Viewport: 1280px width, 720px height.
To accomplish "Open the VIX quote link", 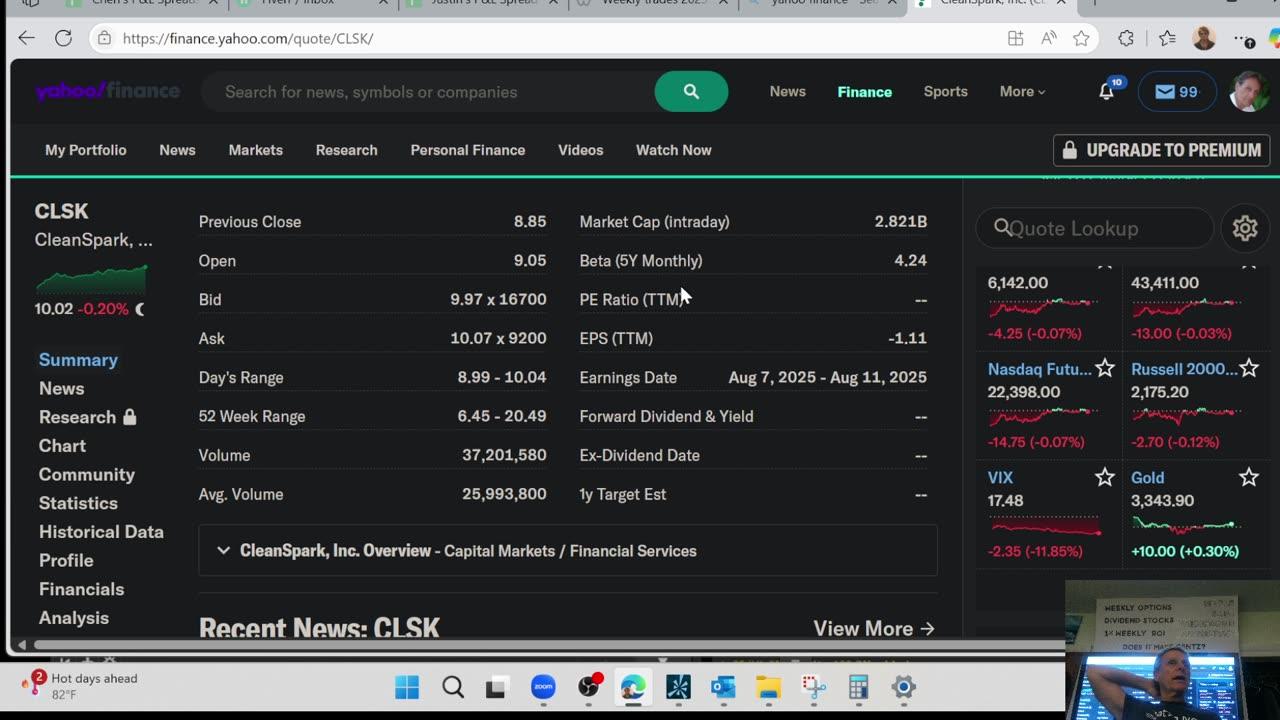I will click(1001, 478).
